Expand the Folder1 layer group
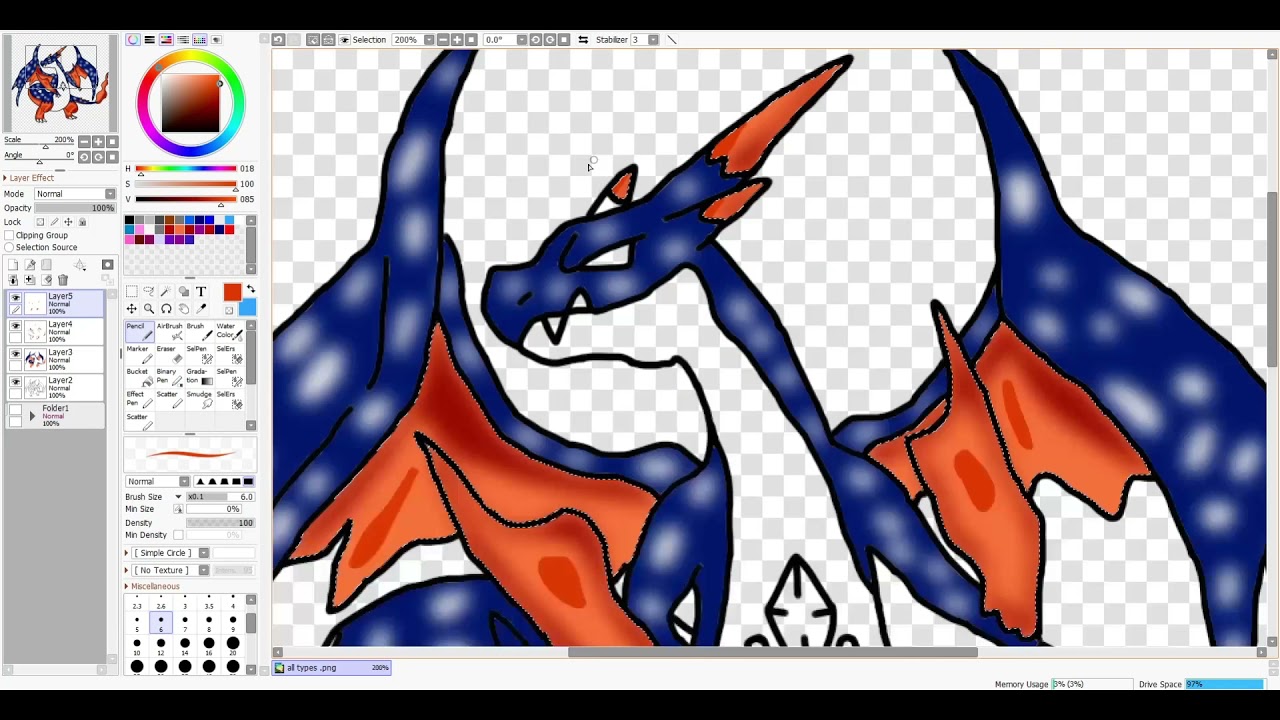 click(31, 416)
